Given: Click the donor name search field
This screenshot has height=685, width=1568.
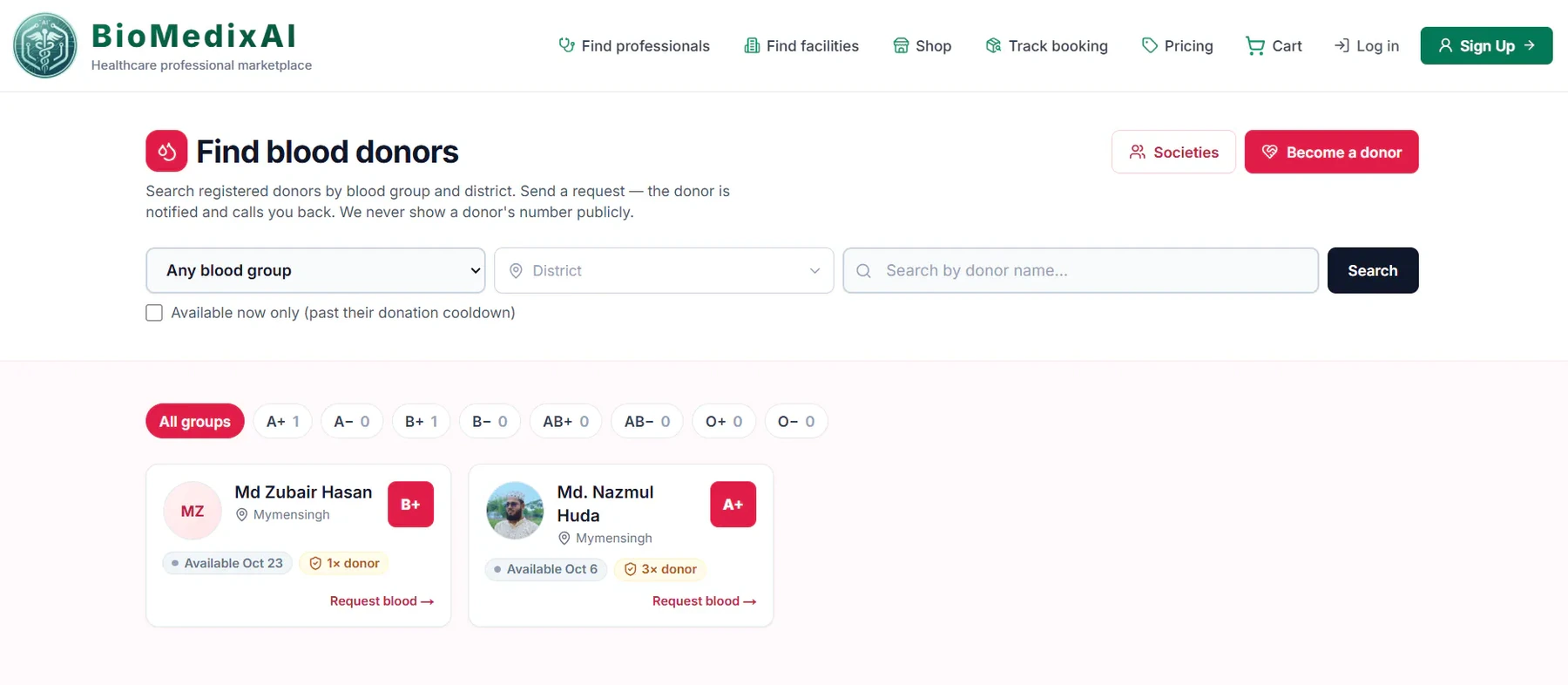Looking at the screenshot, I should pyautogui.click(x=1080, y=270).
